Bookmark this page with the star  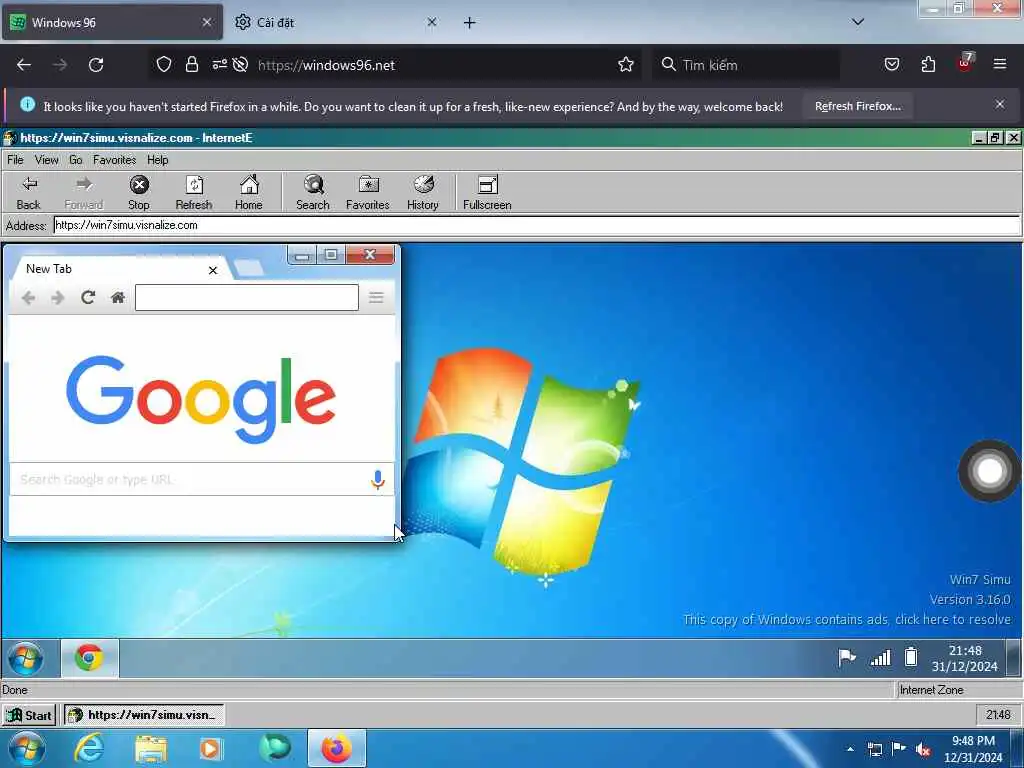(x=626, y=64)
